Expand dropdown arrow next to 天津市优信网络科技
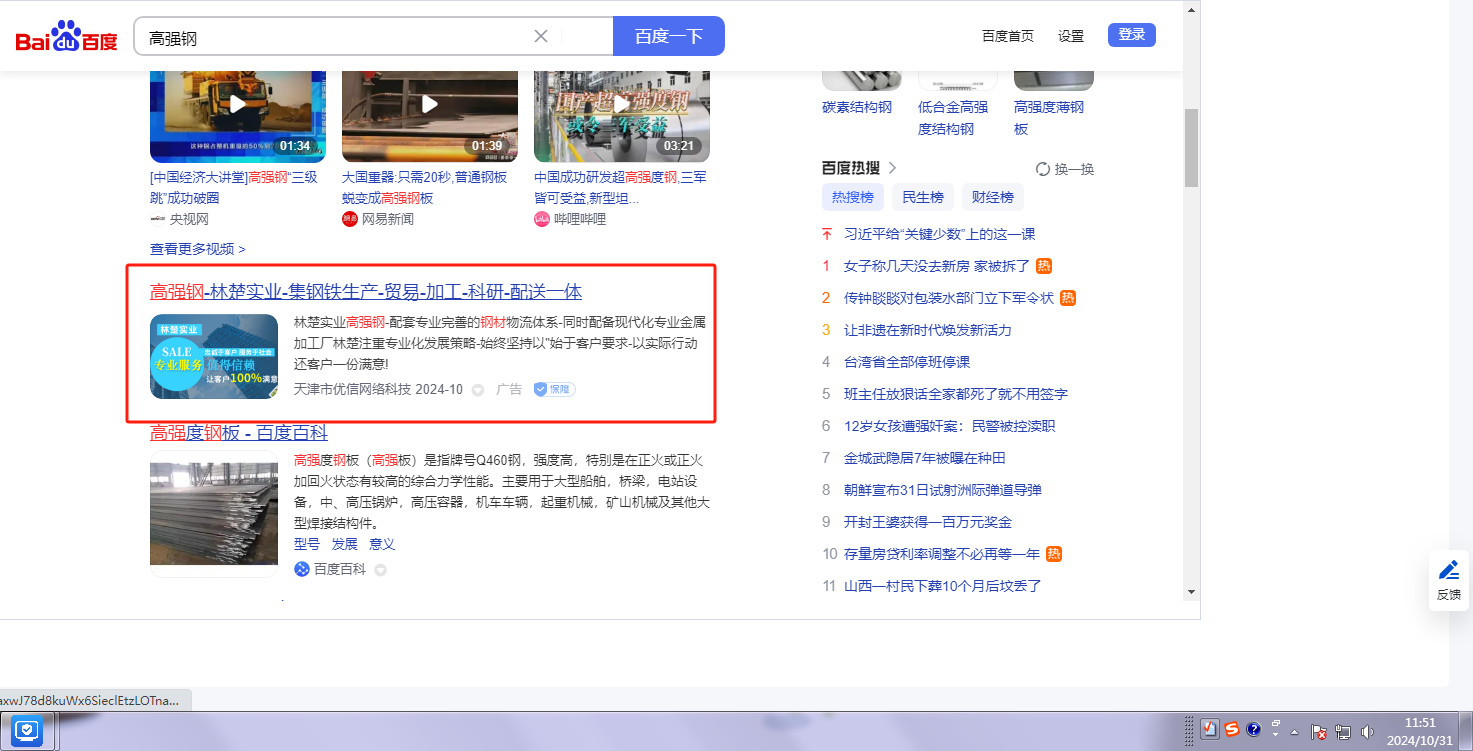Viewport: 1473px width, 751px height. tap(477, 390)
